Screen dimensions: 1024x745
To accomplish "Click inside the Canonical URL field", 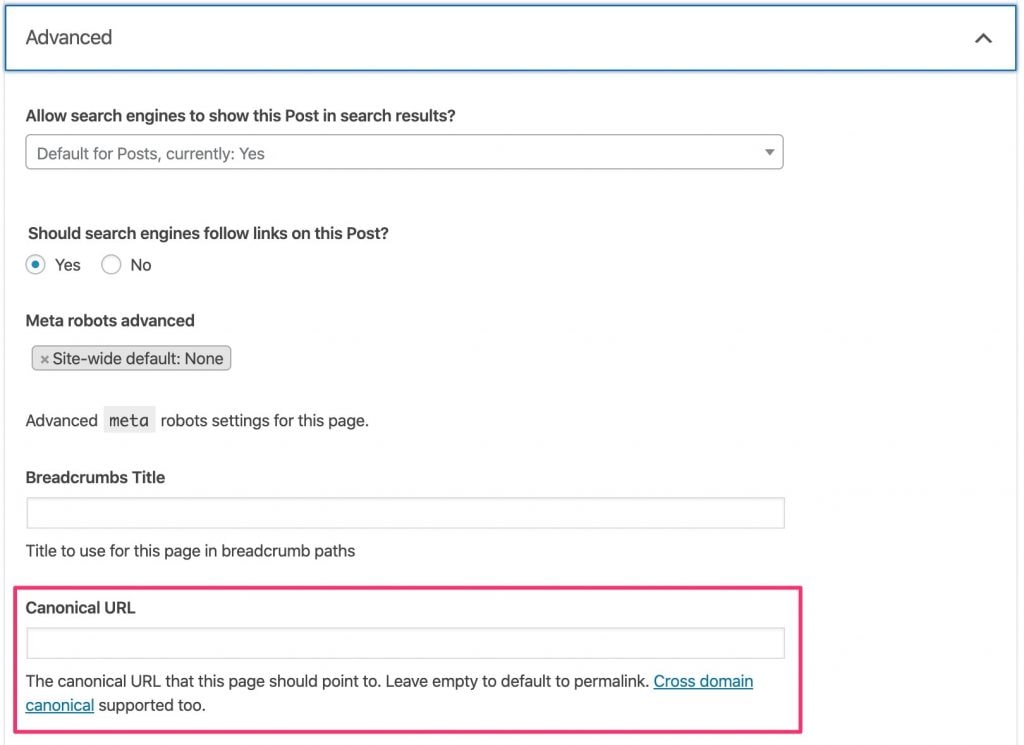I will coord(404,643).
